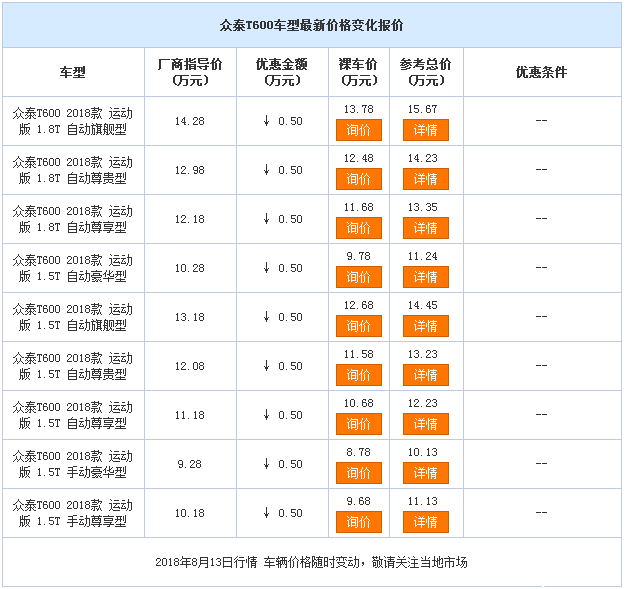Open 详情 for the 1.8T 自动尊享型
625x589 pixels.
pos(426,228)
